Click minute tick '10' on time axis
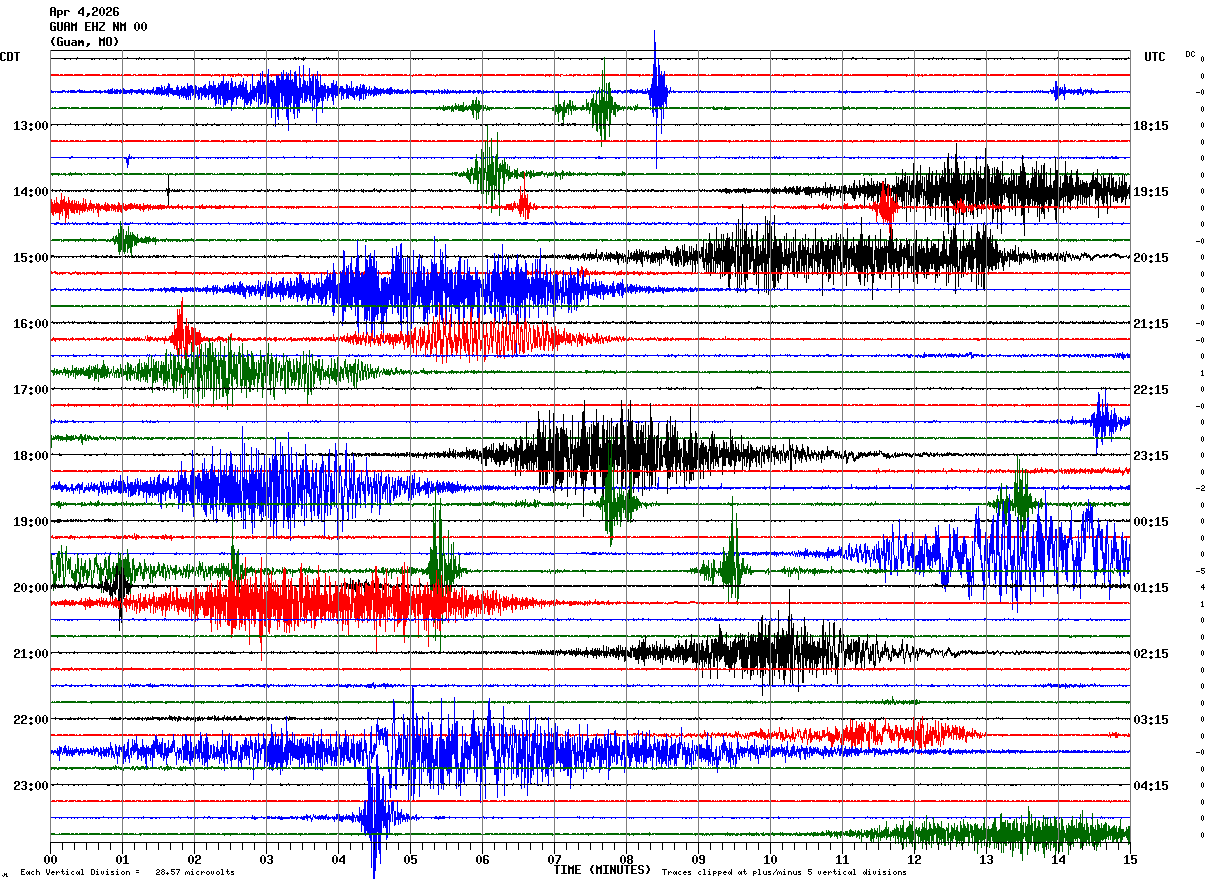Screen dimensions: 1210x886 pyautogui.click(x=770, y=859)
